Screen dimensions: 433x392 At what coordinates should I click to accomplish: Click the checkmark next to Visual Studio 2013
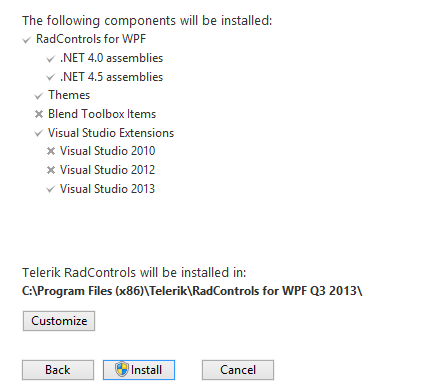tap(51, 189)
